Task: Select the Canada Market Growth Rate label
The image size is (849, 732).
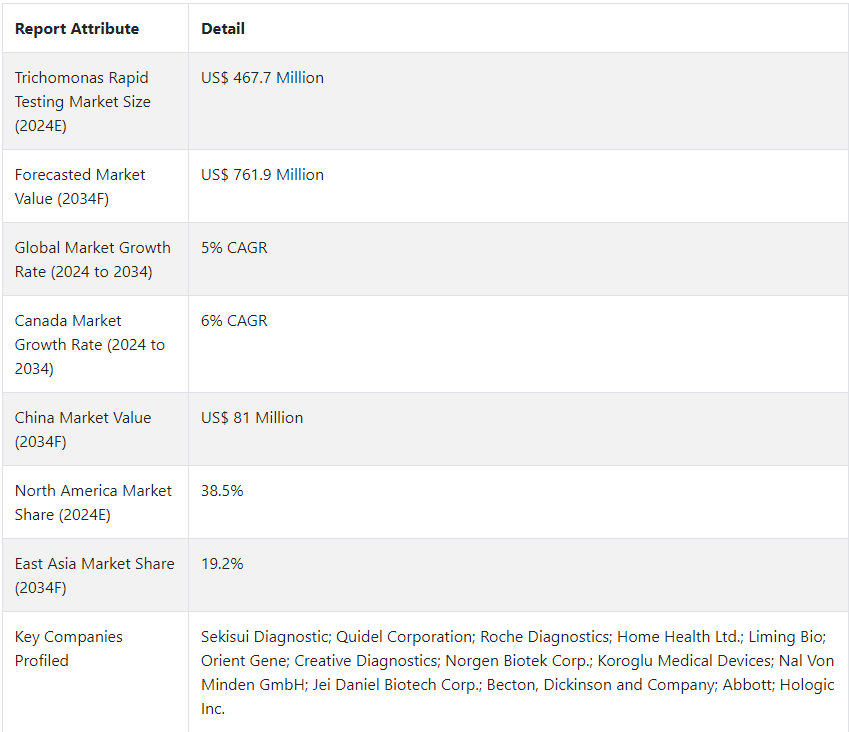Action: (x=89, y=344)
